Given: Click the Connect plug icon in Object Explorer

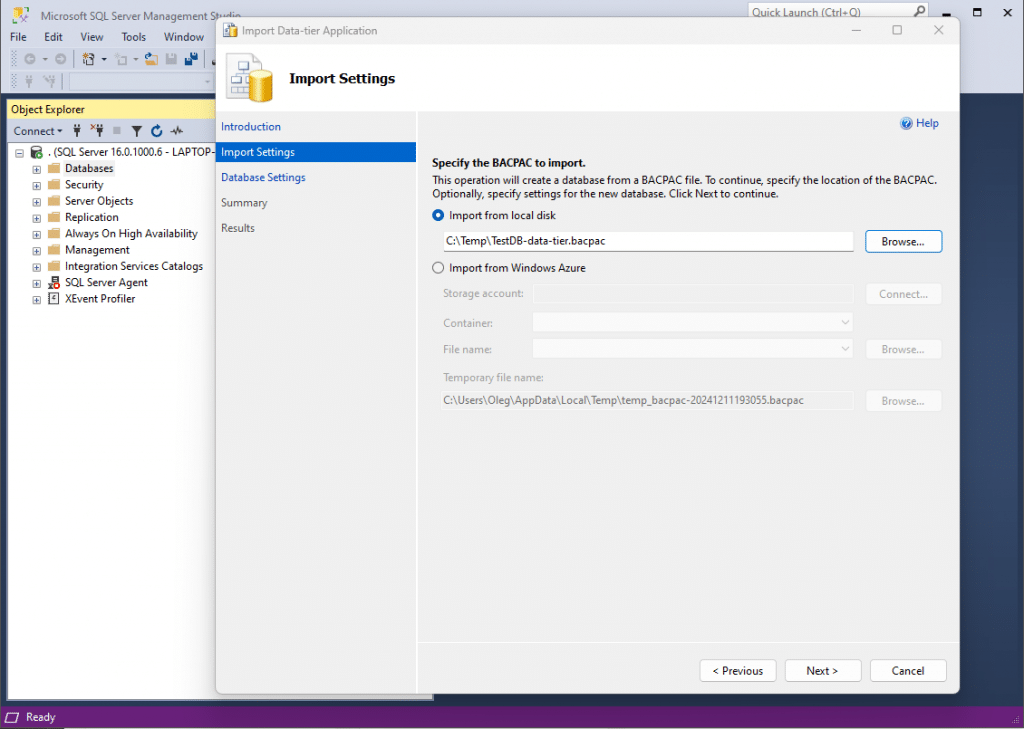Looking at the screenshot, I should click(77, 131).
